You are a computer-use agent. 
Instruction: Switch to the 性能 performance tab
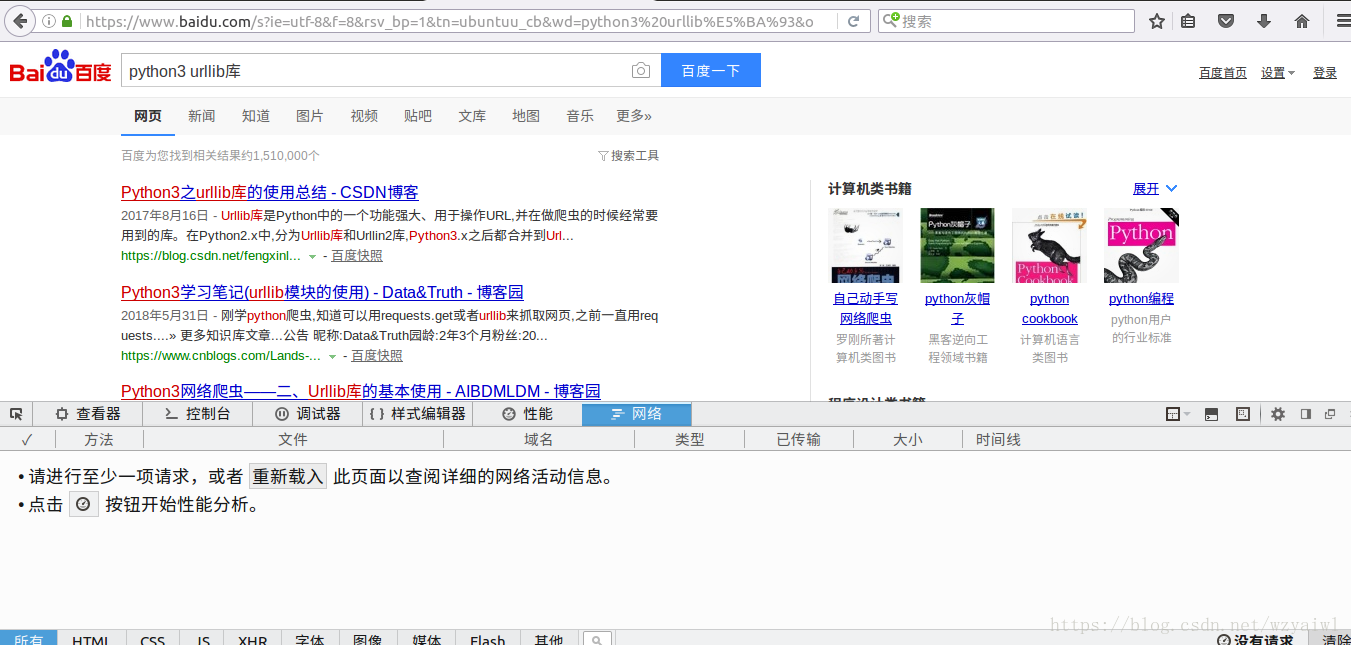pyautogui.click(x=527, y=414)
